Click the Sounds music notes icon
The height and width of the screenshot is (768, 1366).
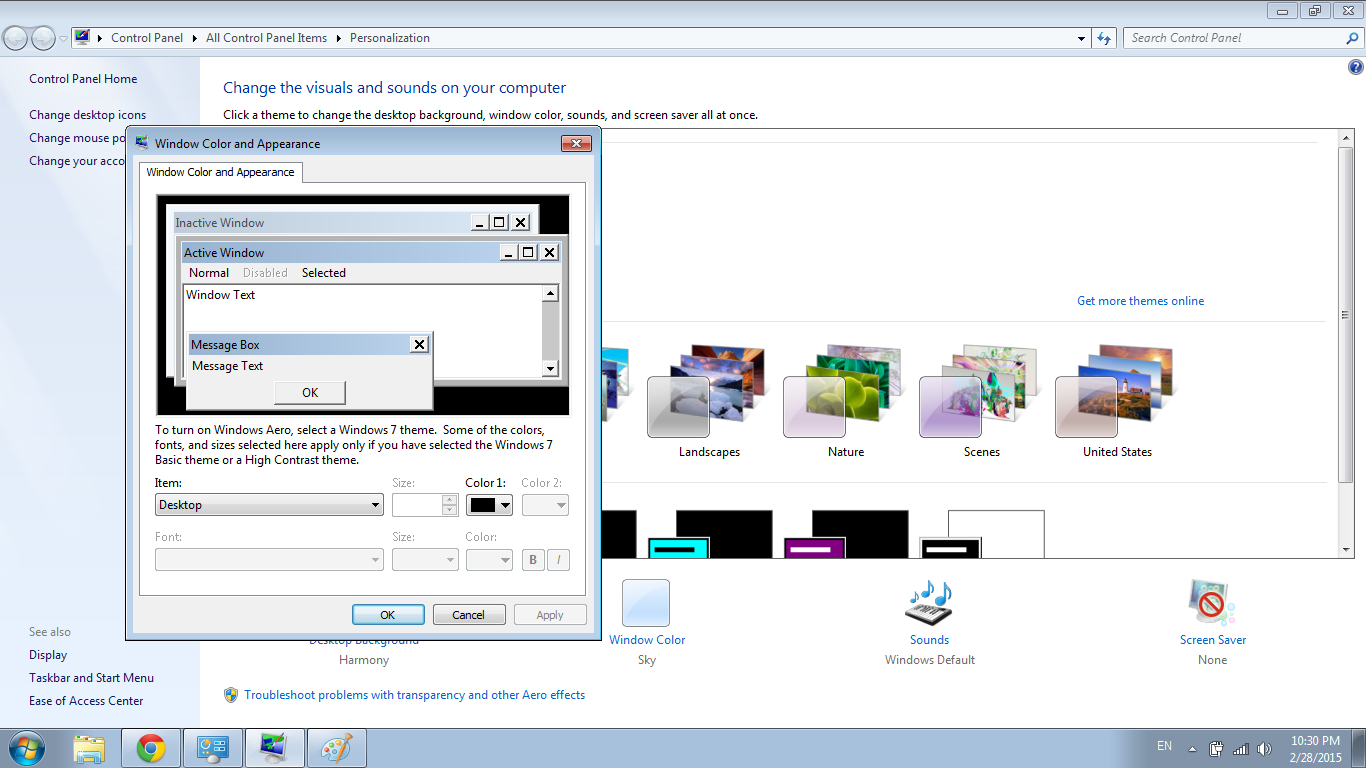pyautogui.click(x=929, y=603)
